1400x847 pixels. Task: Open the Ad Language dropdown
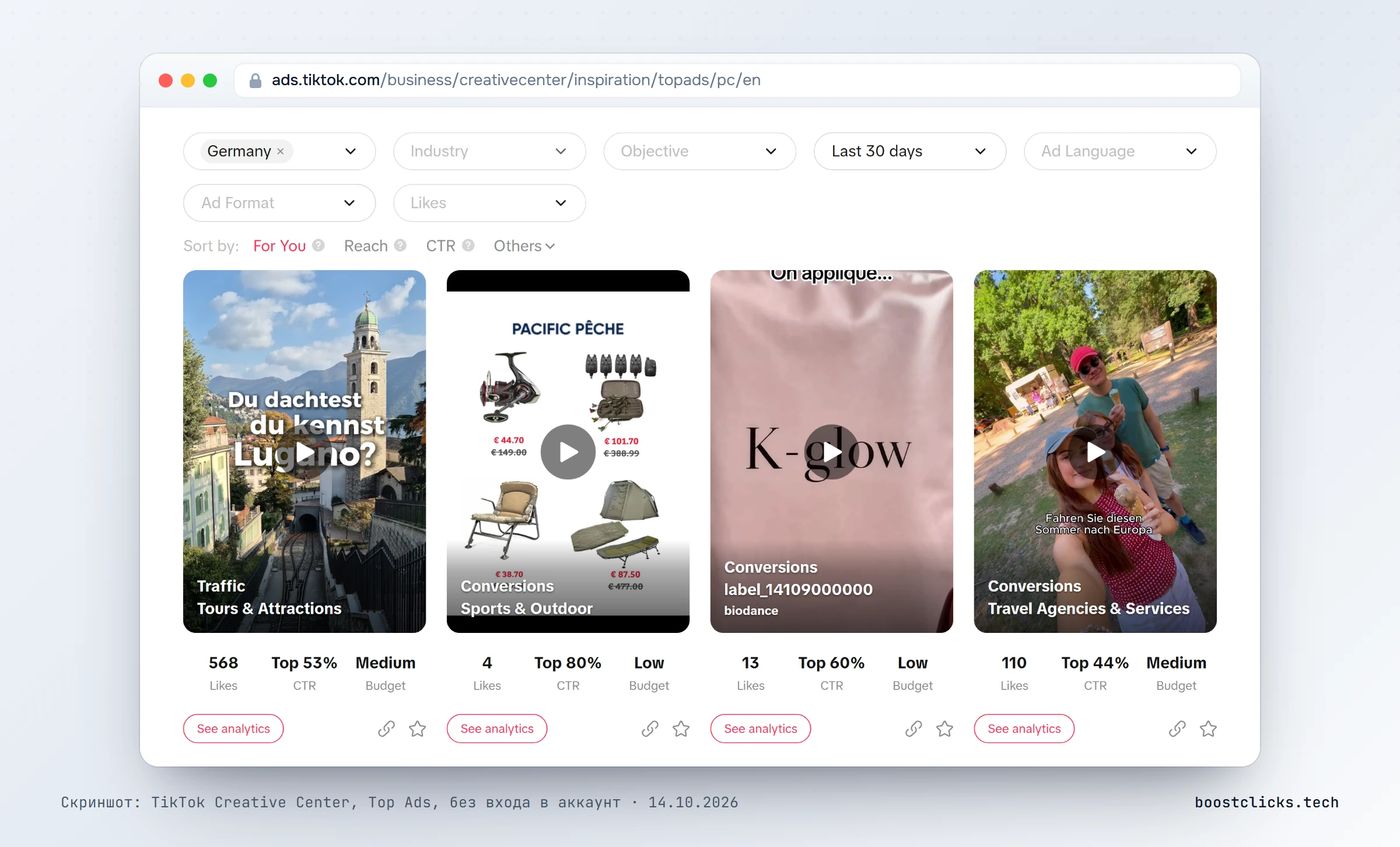coord(1120,151)
